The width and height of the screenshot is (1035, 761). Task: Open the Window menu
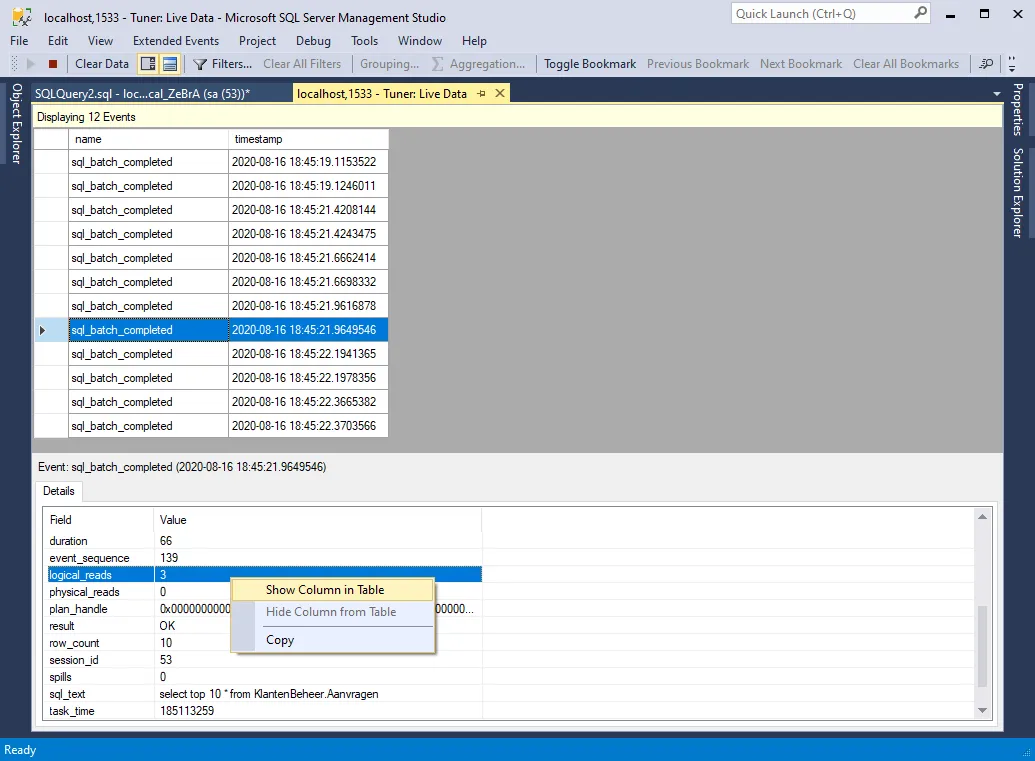tap(420, 41)
